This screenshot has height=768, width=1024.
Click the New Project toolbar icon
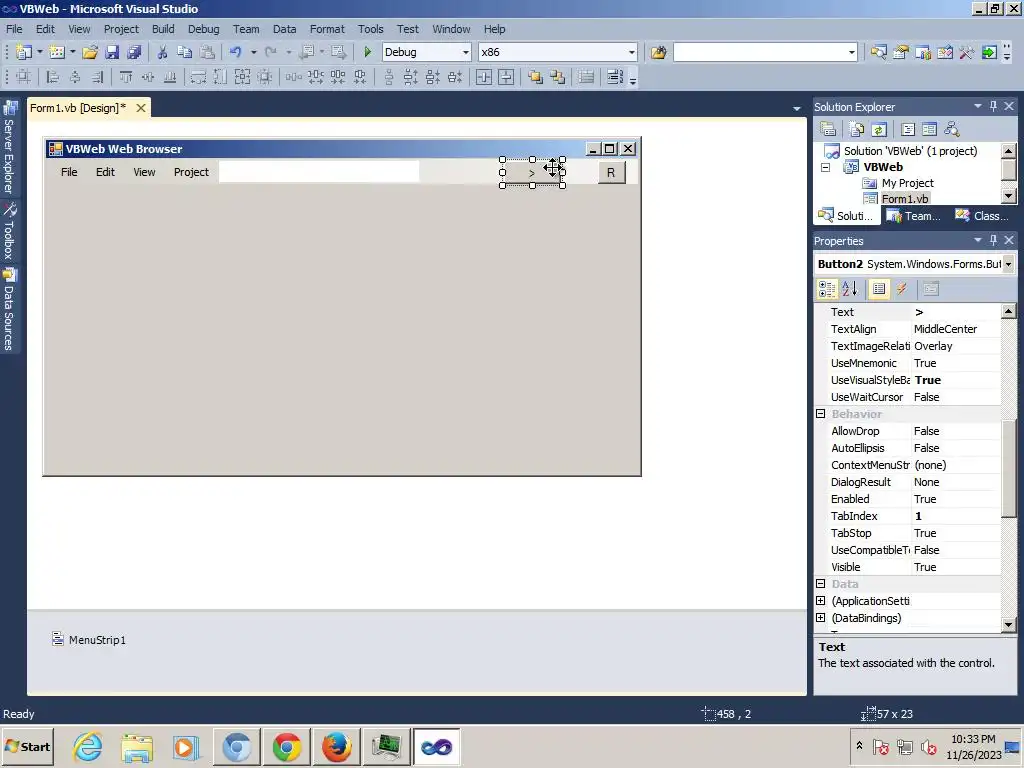[x=24, y=52]
